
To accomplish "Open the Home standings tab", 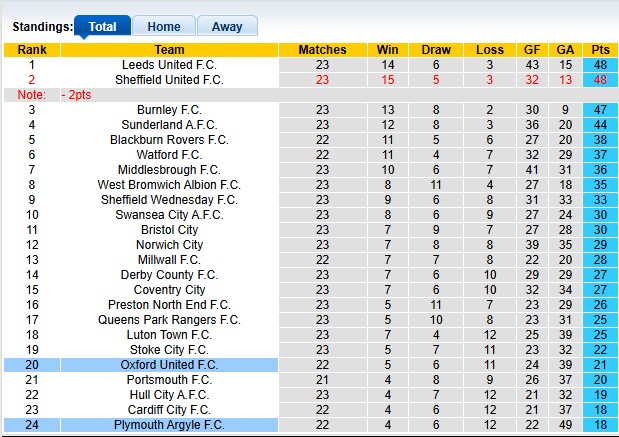I will coord(164,27).
